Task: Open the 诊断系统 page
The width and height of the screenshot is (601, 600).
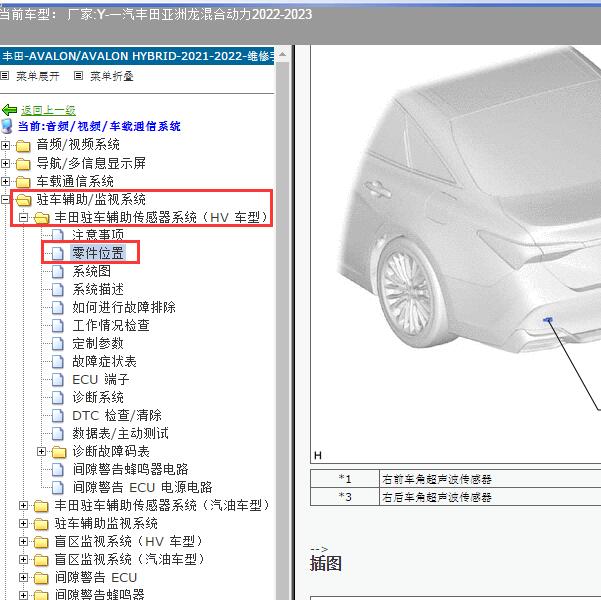Action: (98, 397)
